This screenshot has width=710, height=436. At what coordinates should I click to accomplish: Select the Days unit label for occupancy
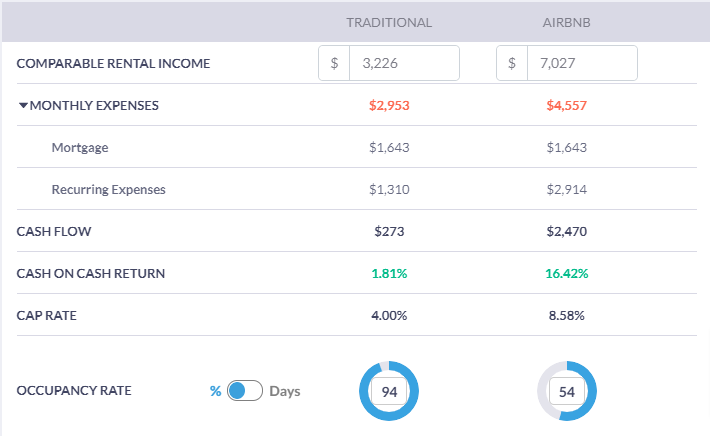pyautogui.click(x=285, y=391)
